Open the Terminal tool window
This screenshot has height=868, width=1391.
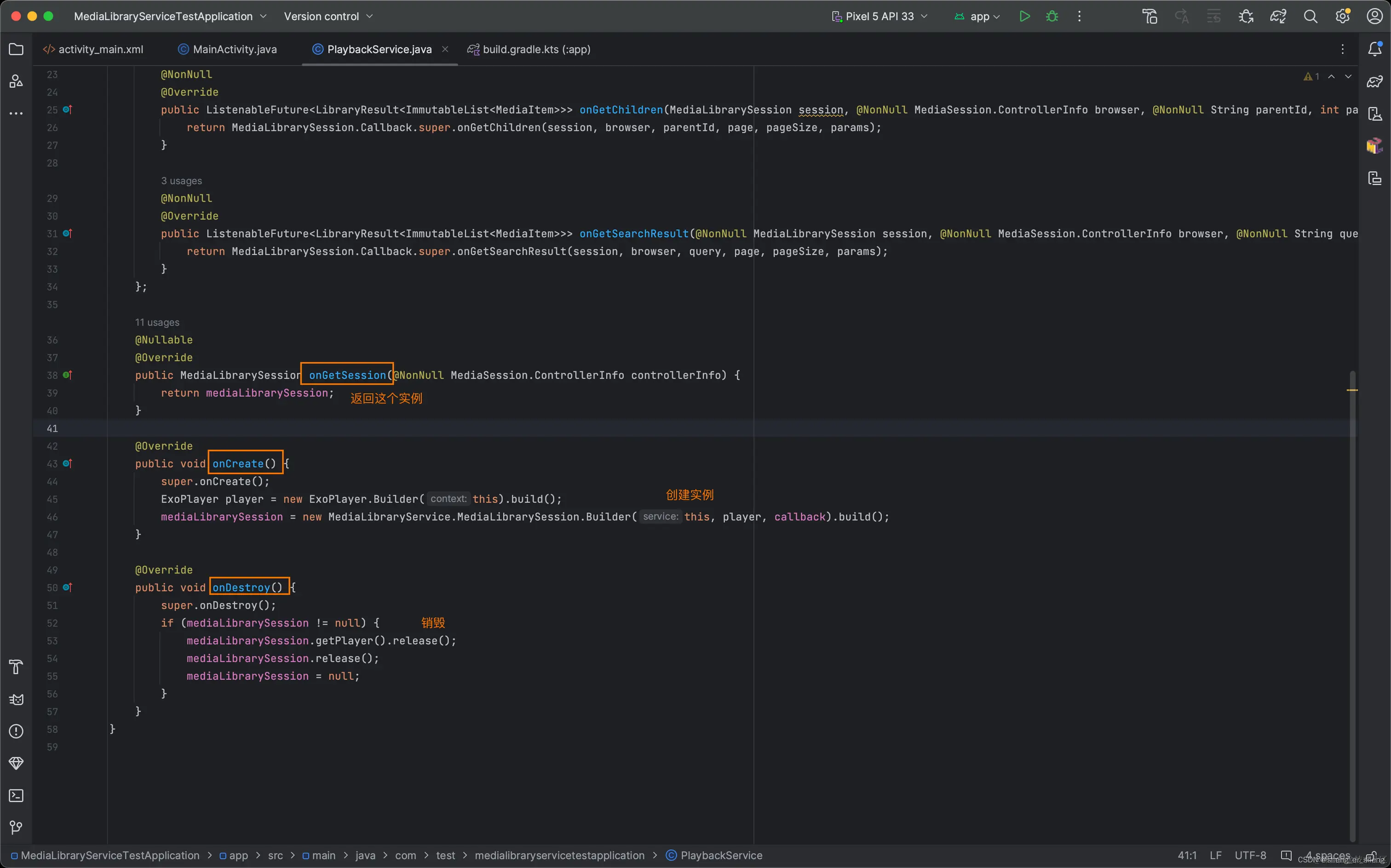[x=16, y=795]
